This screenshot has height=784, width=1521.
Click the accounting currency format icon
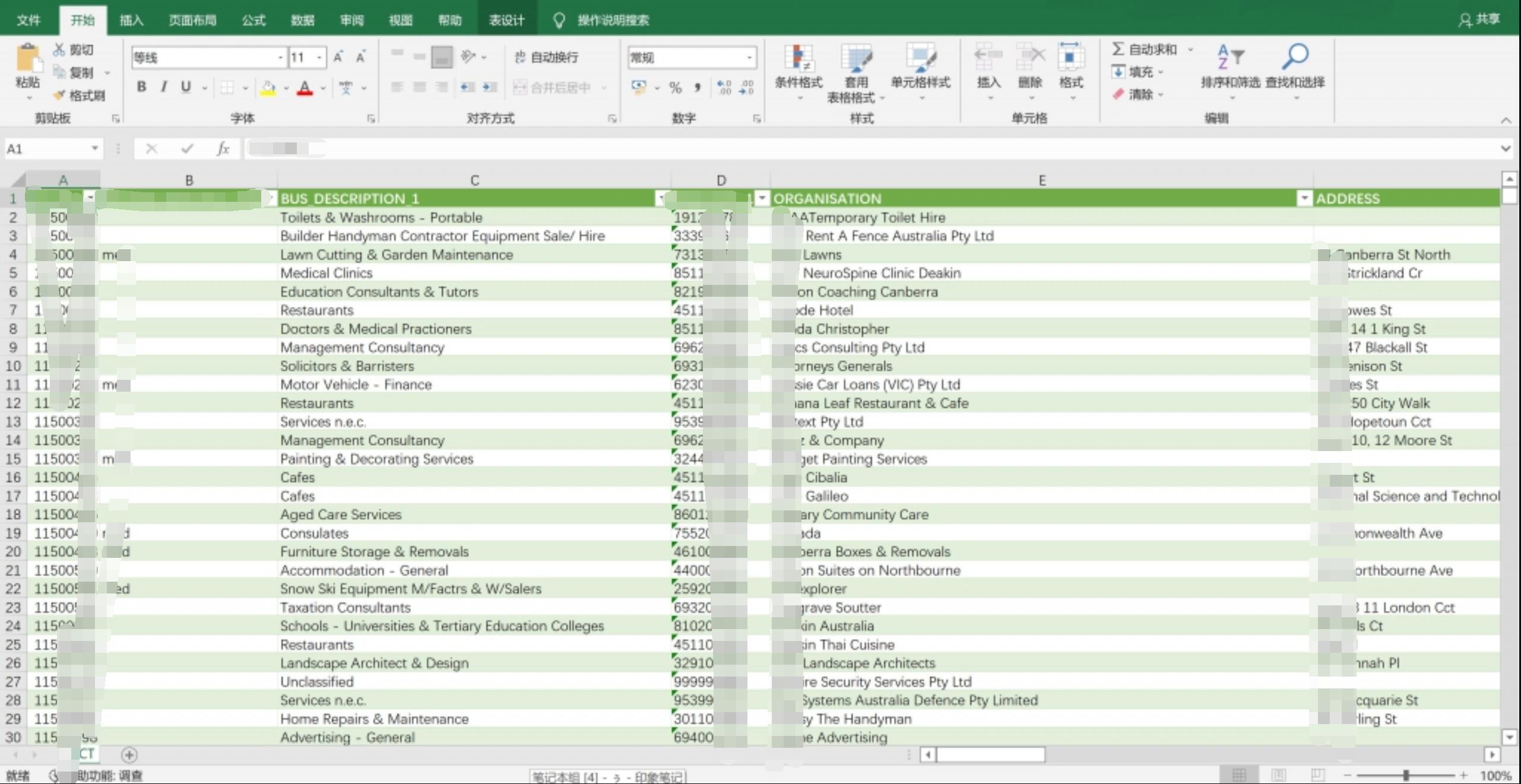[639, 87]
